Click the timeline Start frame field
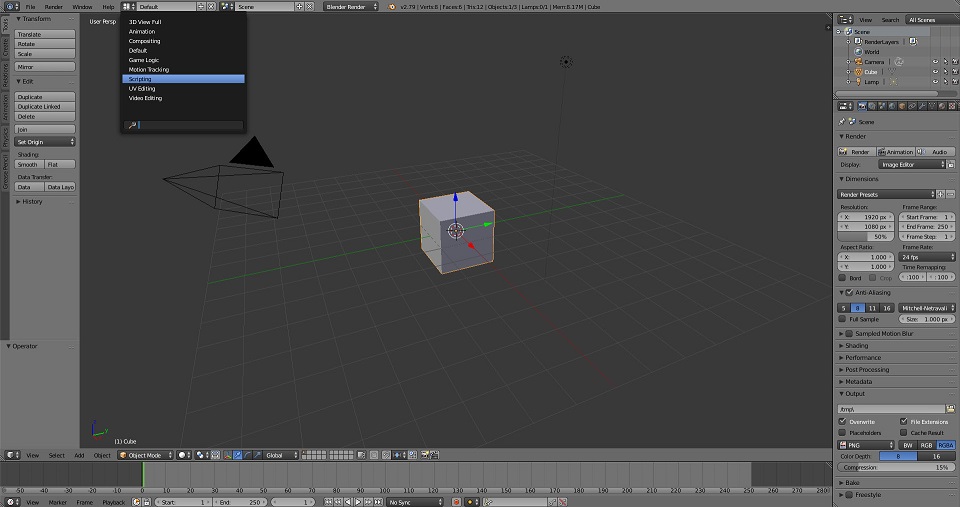960x507 pixels. [x=184, y=502]
